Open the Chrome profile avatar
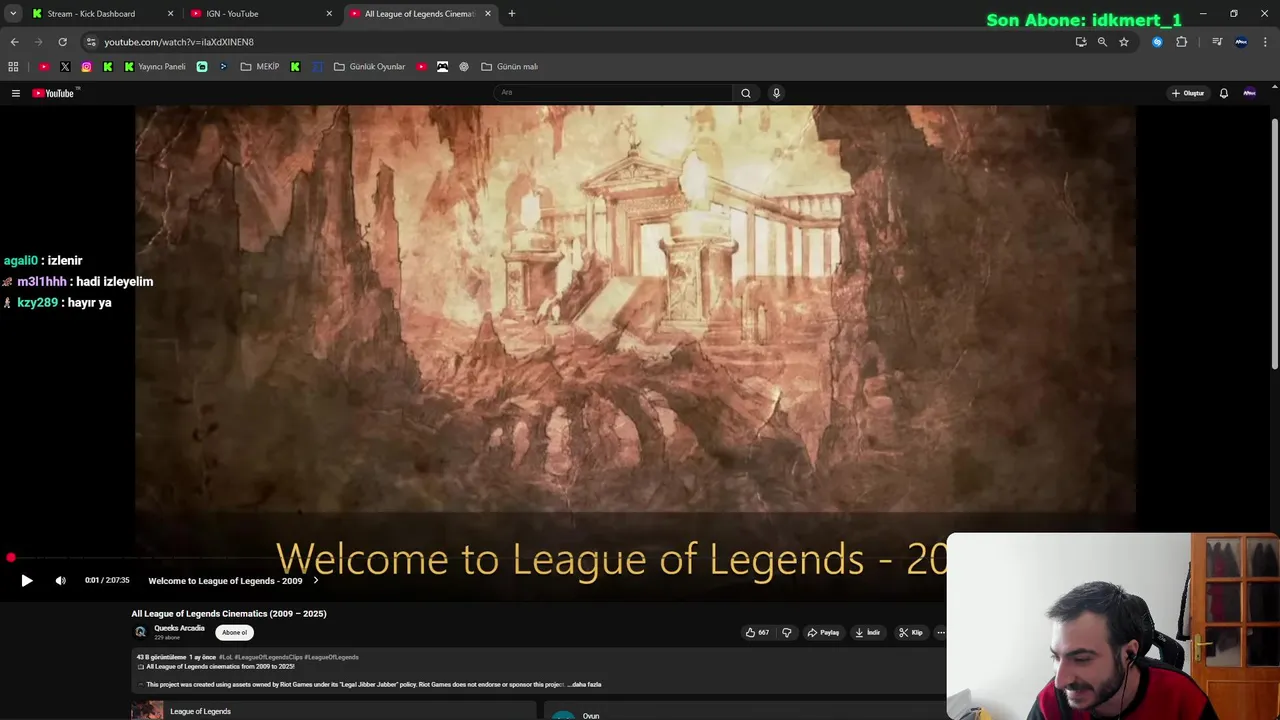The height and width of the screenshot is (720, 1280). [x=1241, y=42]
